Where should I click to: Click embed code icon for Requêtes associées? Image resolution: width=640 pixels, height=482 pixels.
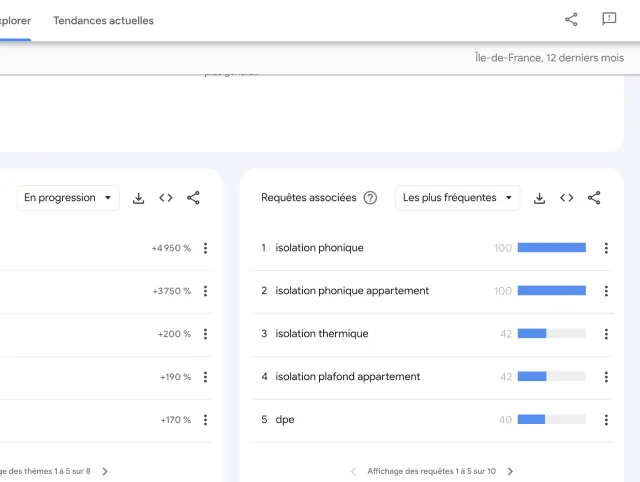pos(567,198)
